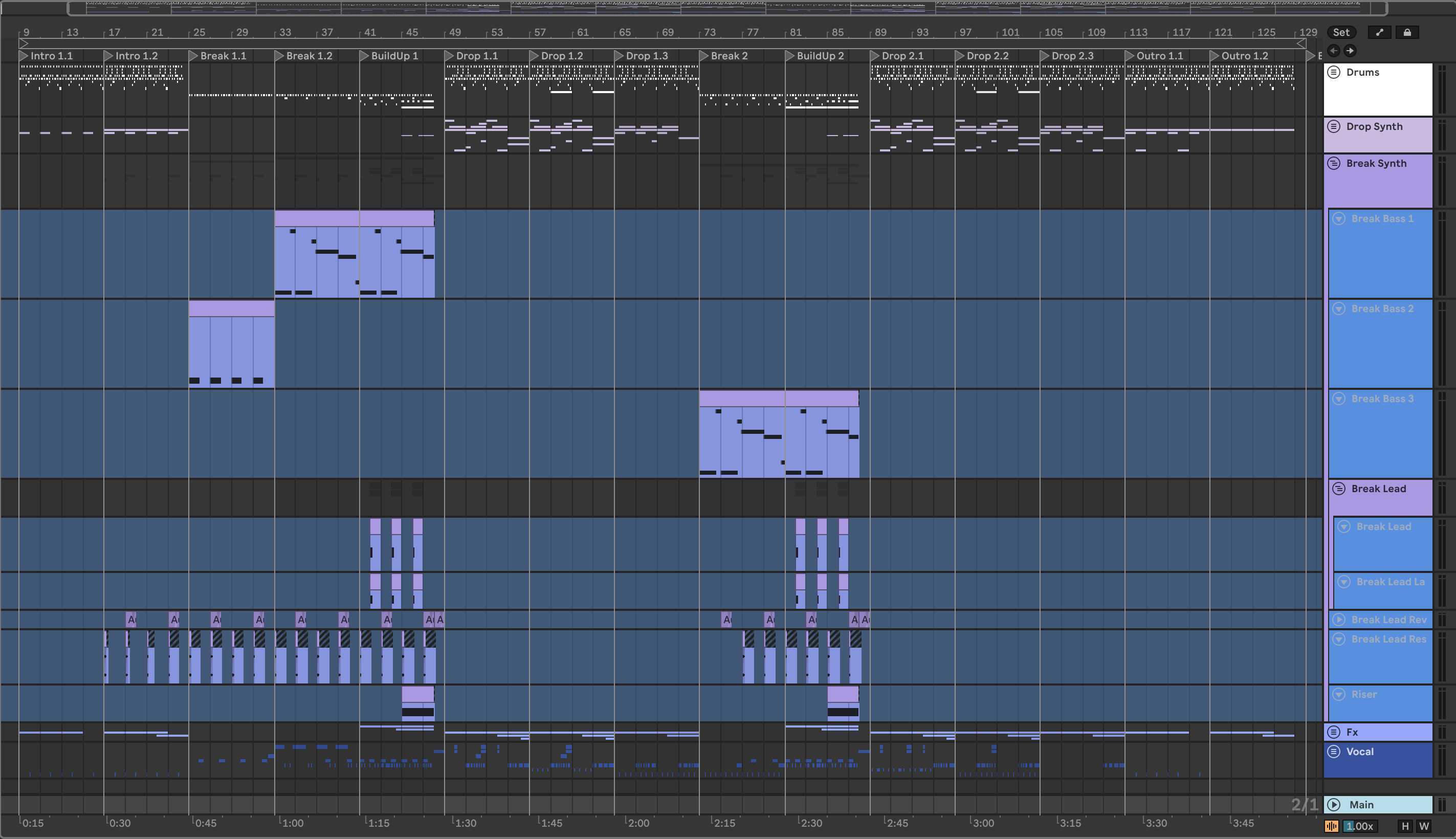Click the Break Lead group fold icon
The image size is (1456, 839).
(1339, 489)
